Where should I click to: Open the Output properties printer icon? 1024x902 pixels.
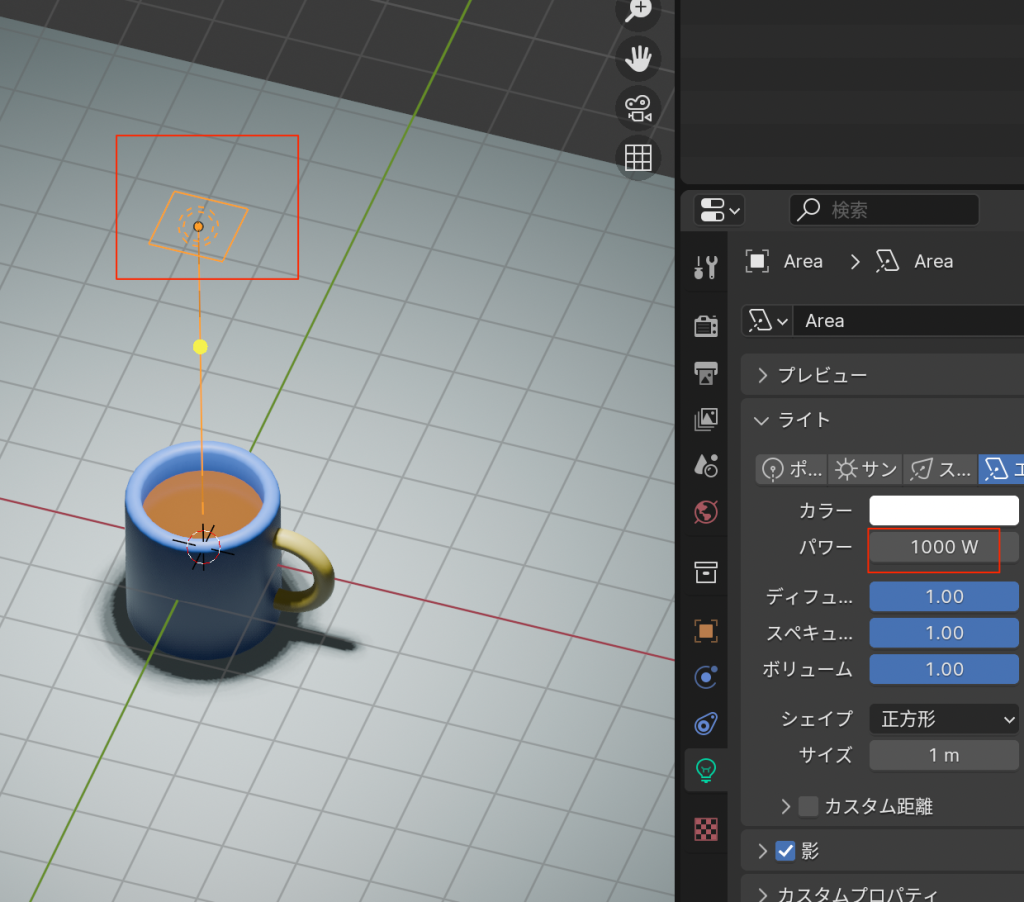(x=706, y=373)
